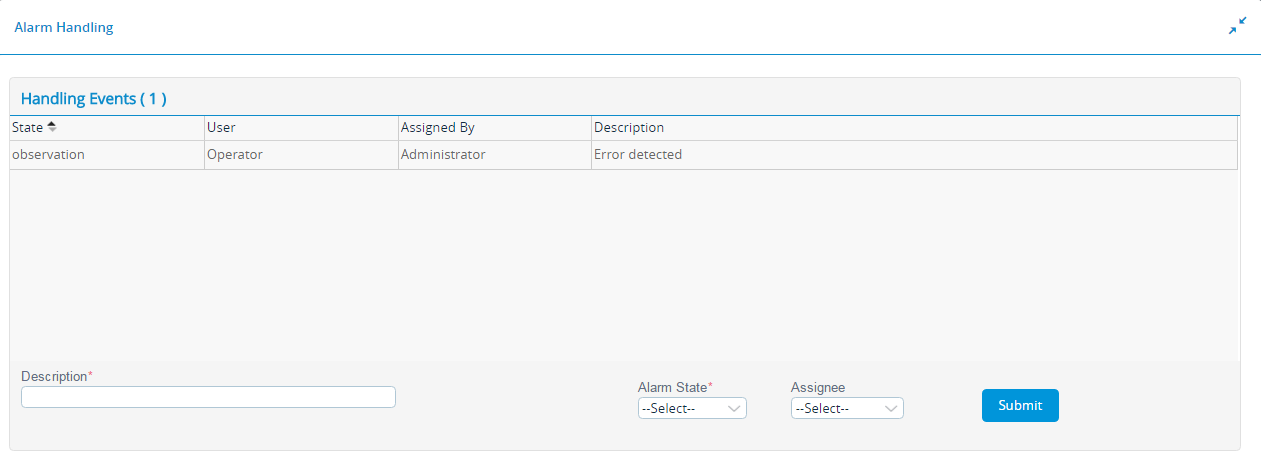The height and width of the screenshot is (451, 1261).
Task: Select the Error detected description cell
Action: 638,155
